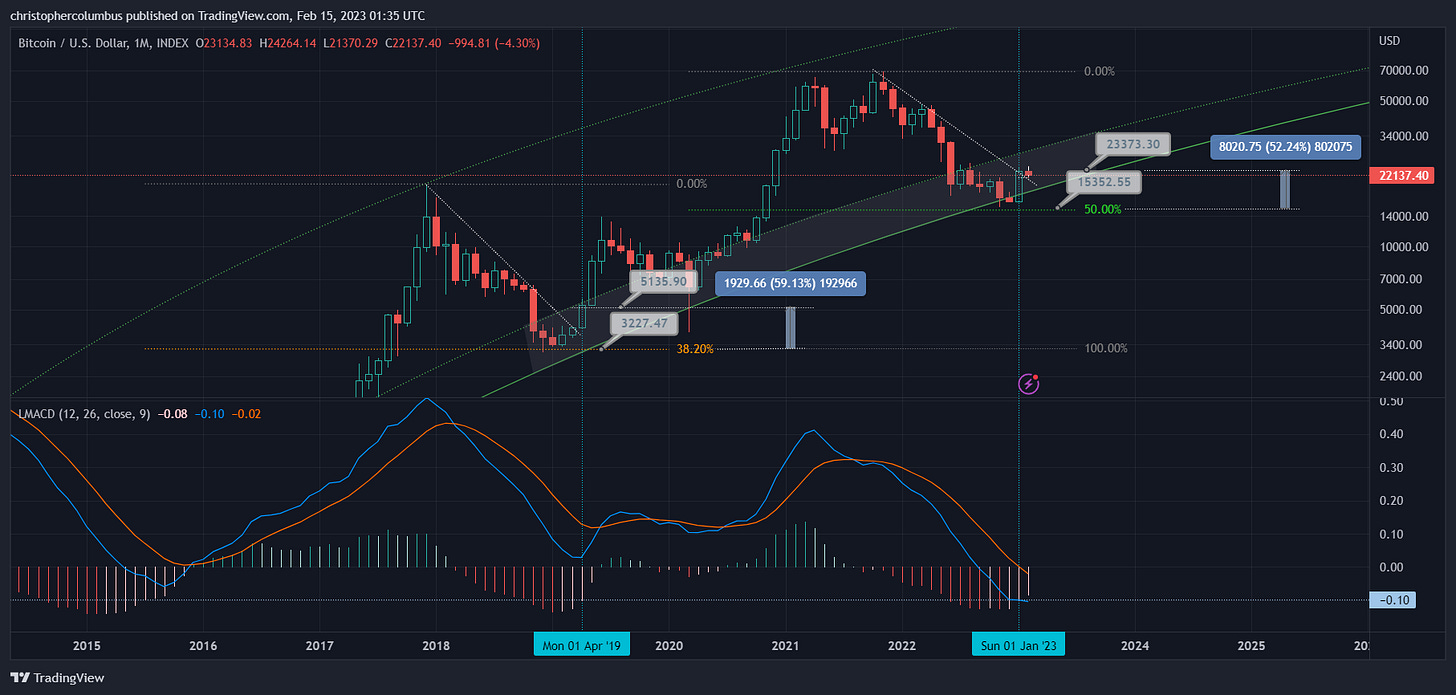Click the 7000.00 price axis label
The image size is (1456, 695).
(1403, 278)
